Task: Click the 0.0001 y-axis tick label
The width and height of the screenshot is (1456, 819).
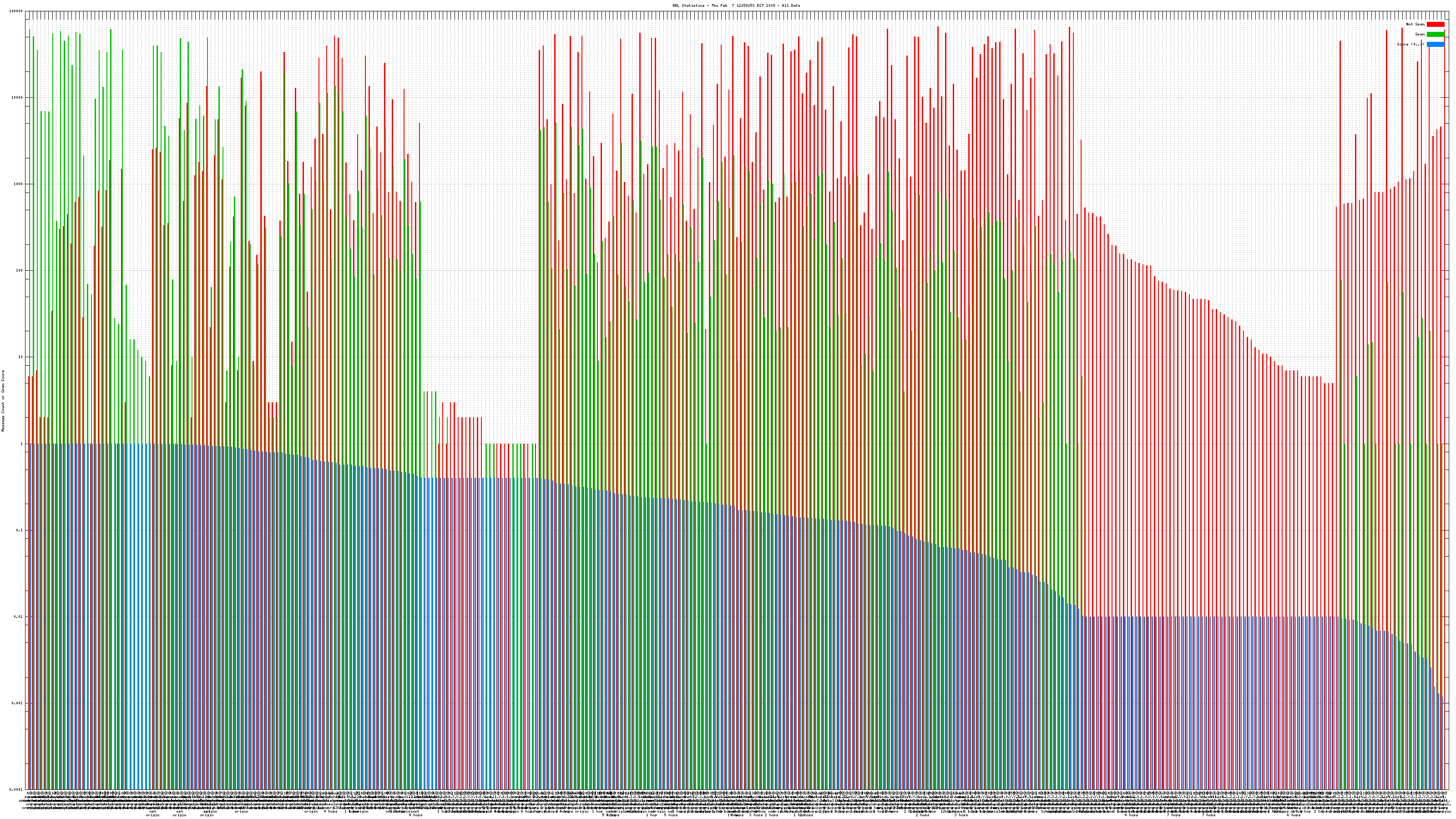Action: click(x=16, y=789)
